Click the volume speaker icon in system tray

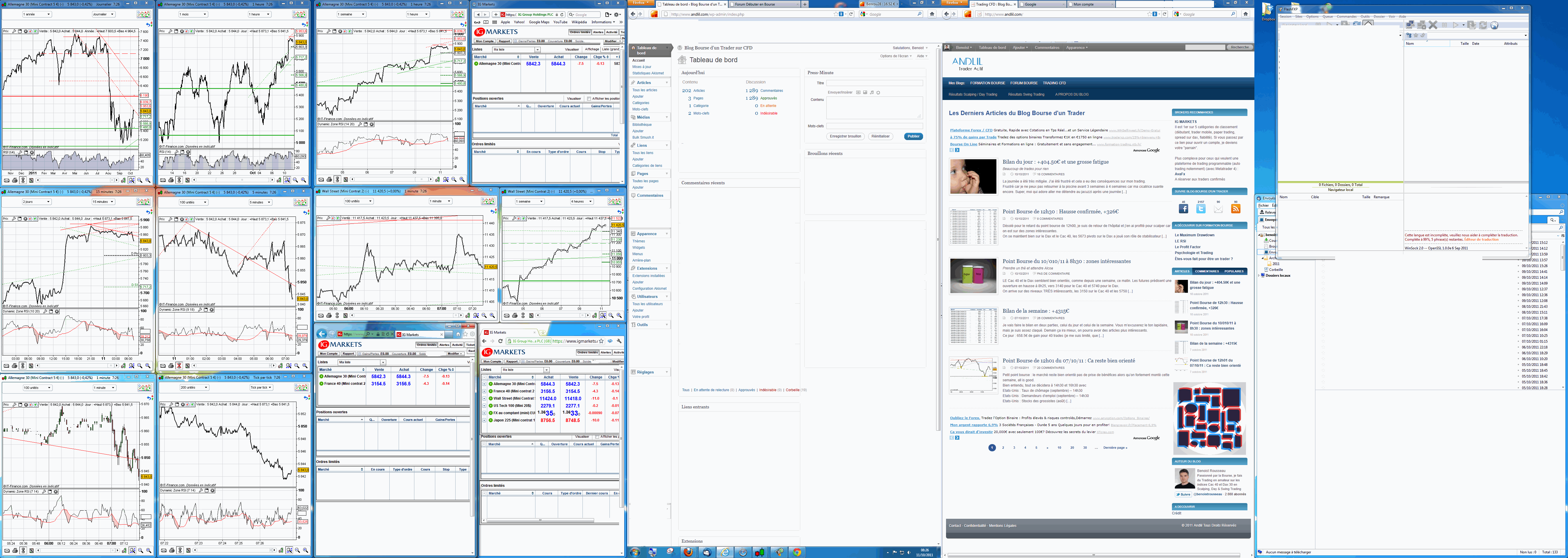click(x=909, y=552)
